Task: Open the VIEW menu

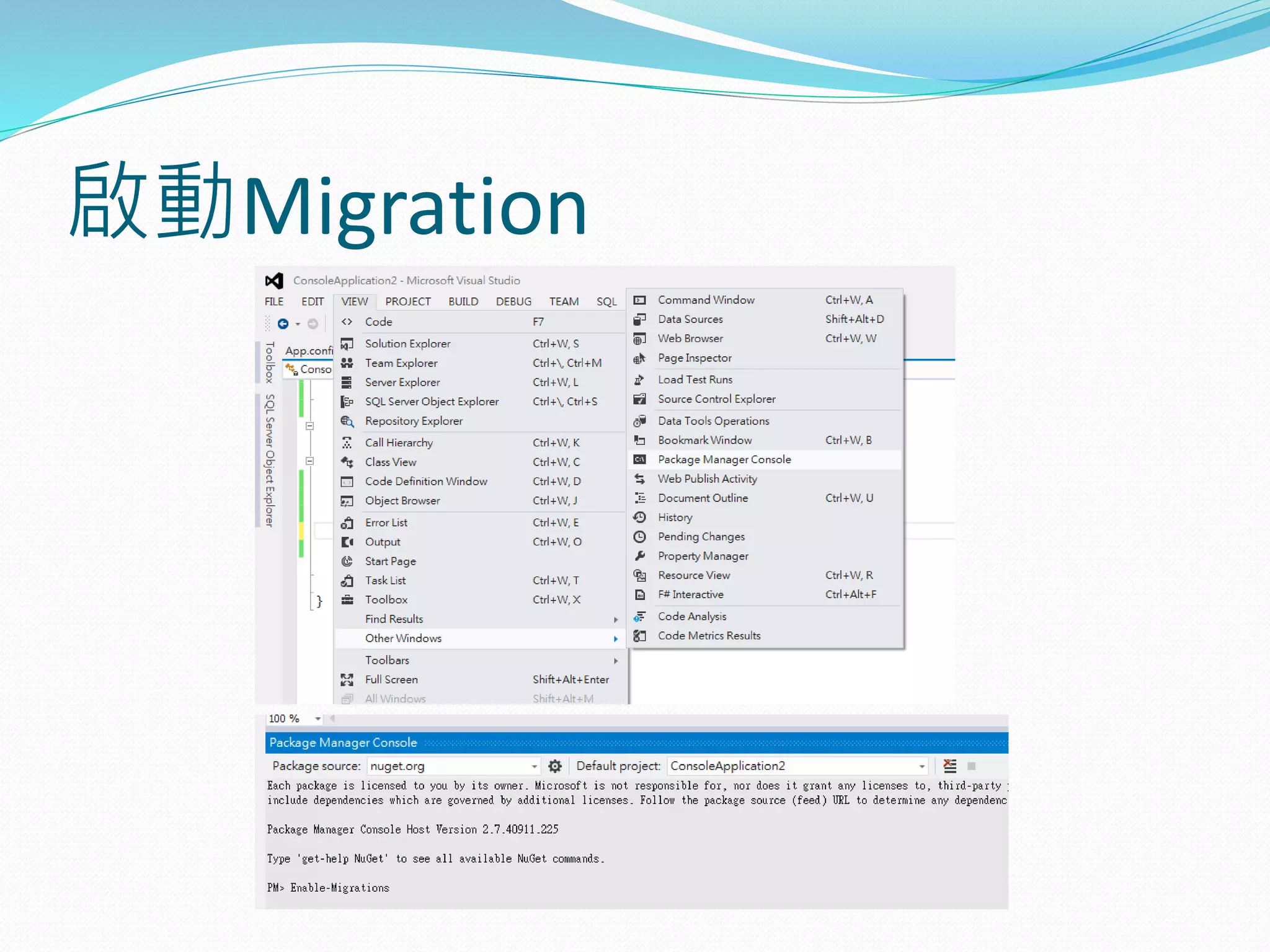Action: (x=355, y=302)
